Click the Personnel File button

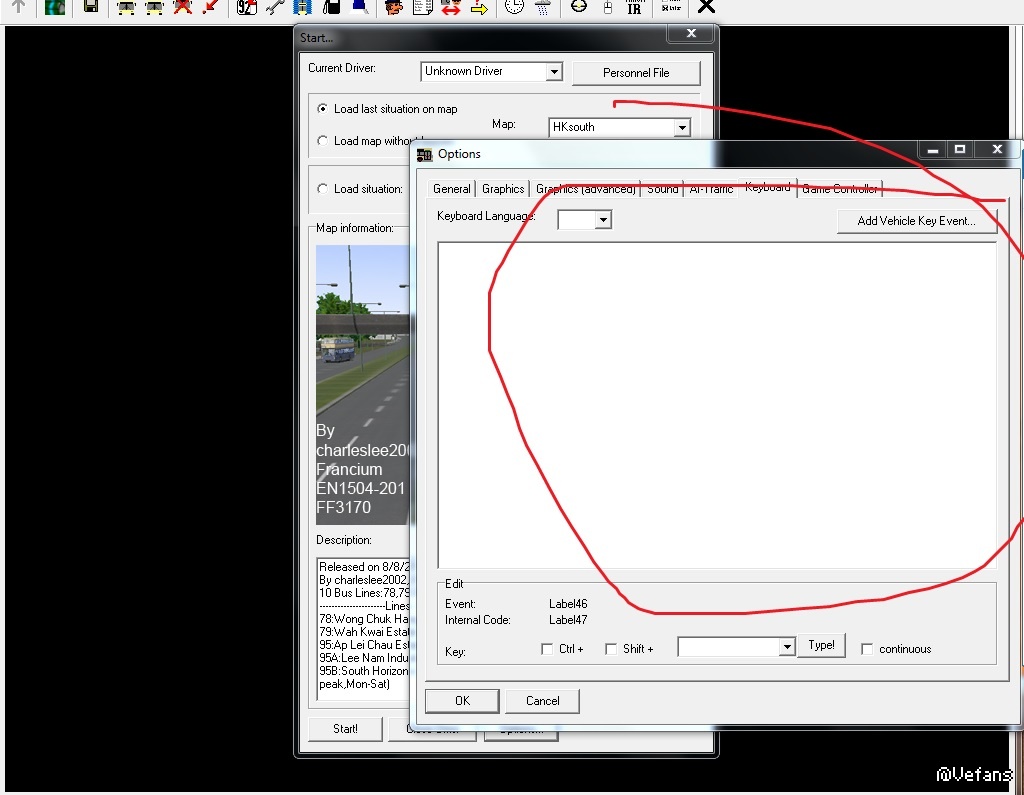[636, 73]
